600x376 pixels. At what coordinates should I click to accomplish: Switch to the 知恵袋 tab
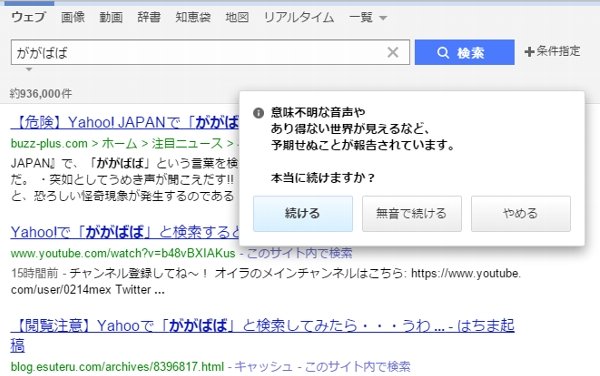click(193, 17)
